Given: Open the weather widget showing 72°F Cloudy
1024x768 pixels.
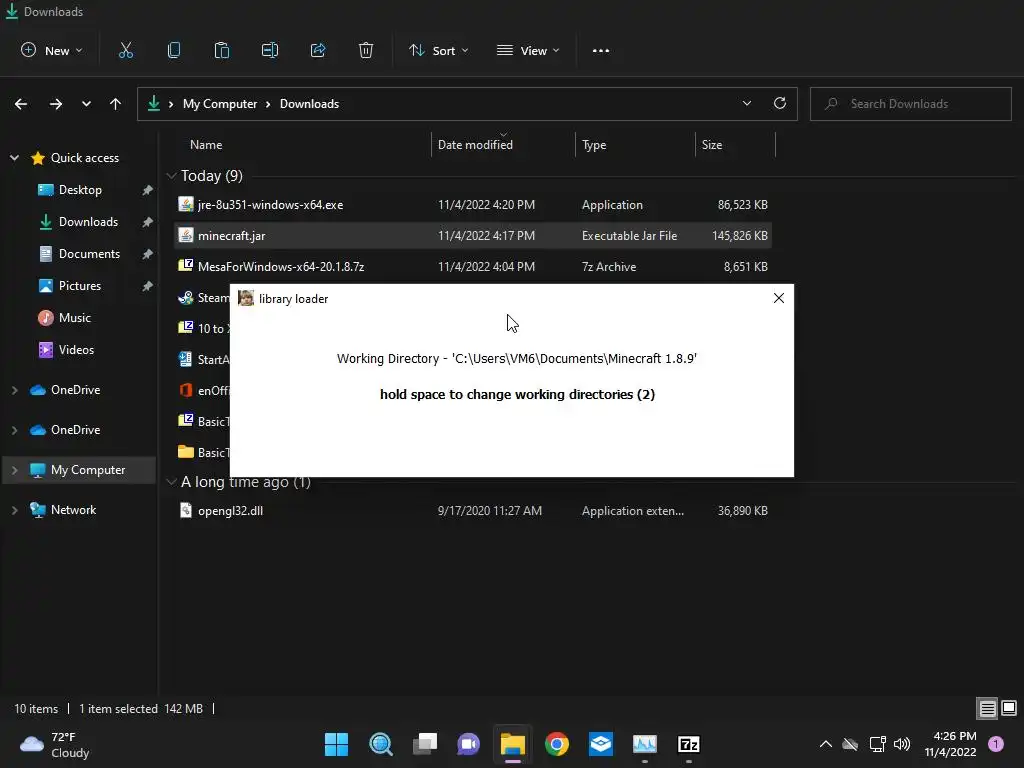Looking at the screenshot, I should [56, 744].
